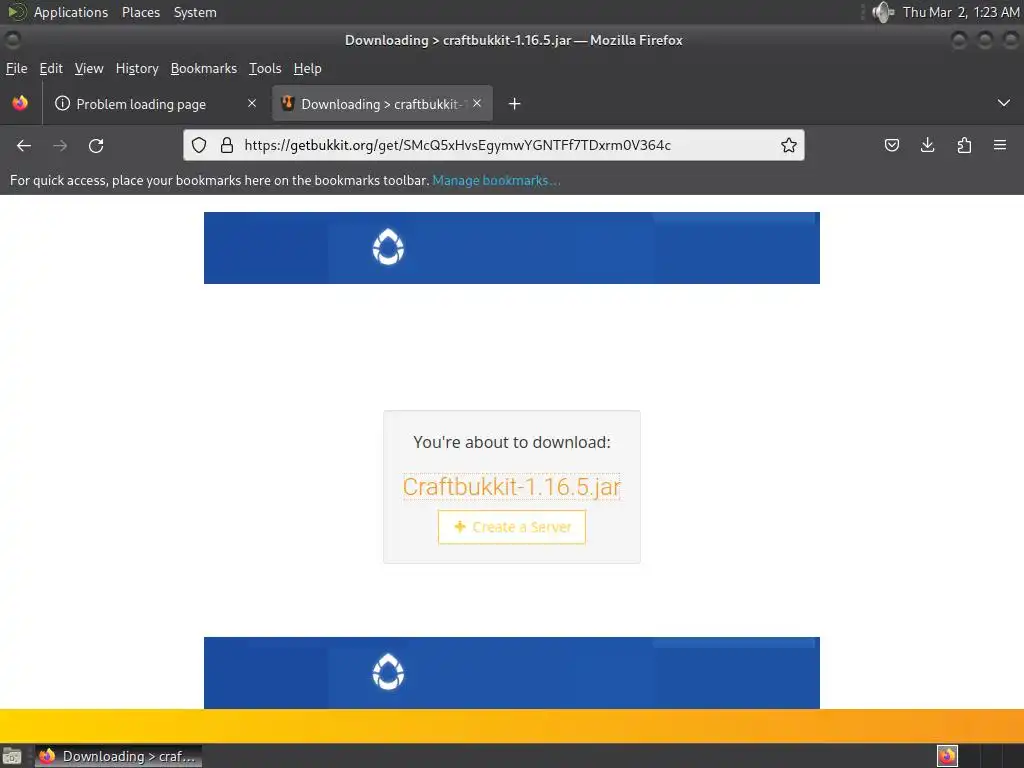Save page to Pocket
This screenshot has width=1024, height=768.
891,145
